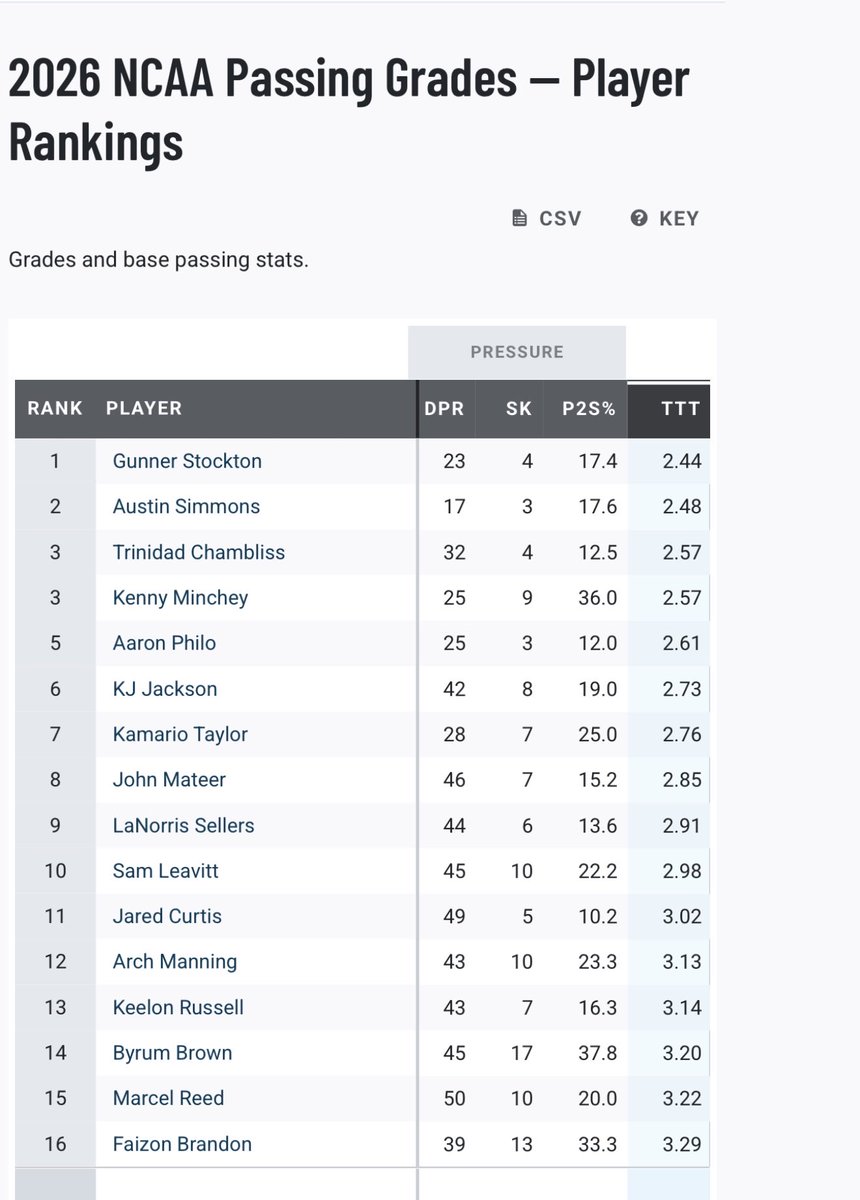
Task: Open Gunner Stockton player link
Action: click(187, 461)
